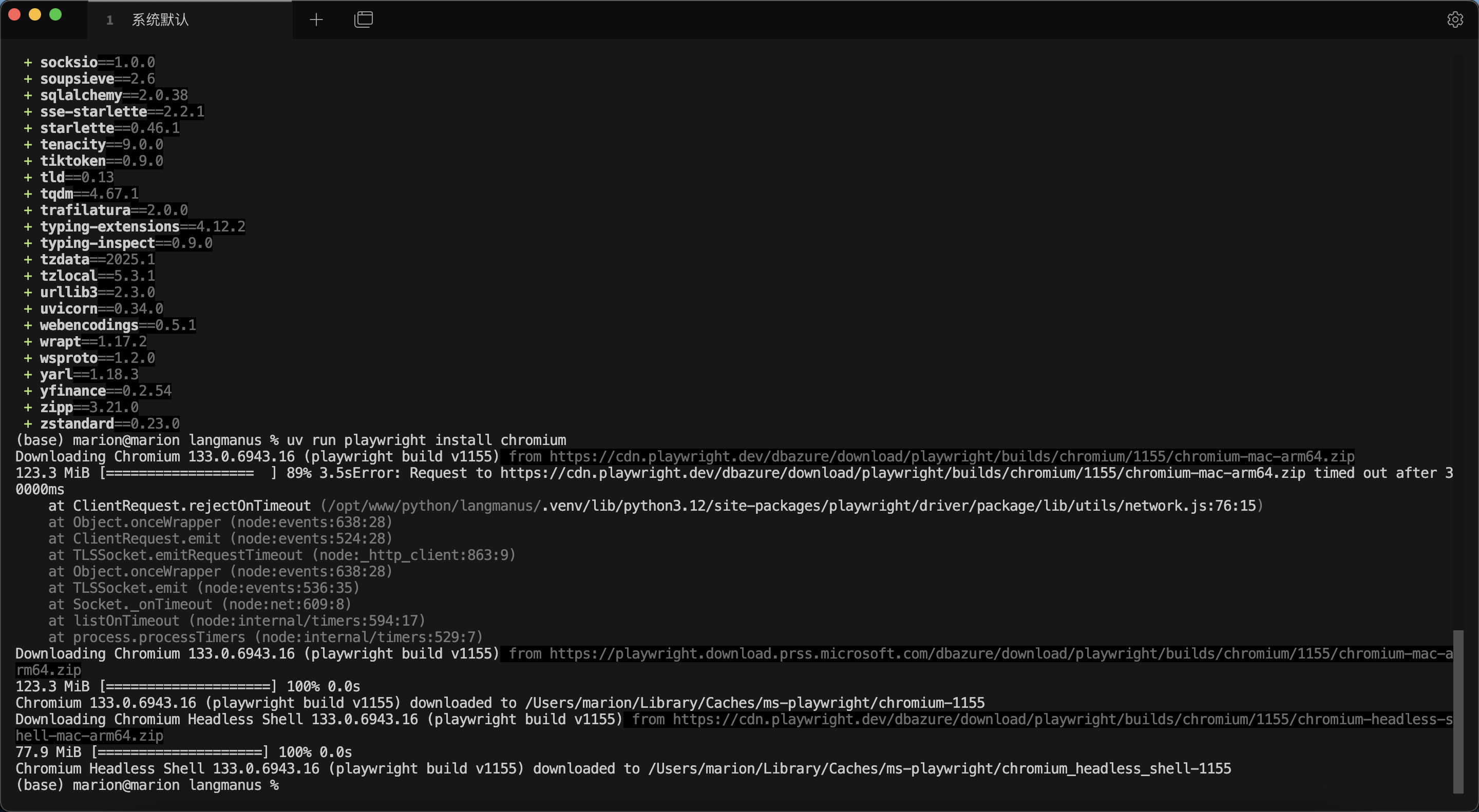Click tab number 1 label
Screen dimensions: 1479x812
[x=110, y=21]
